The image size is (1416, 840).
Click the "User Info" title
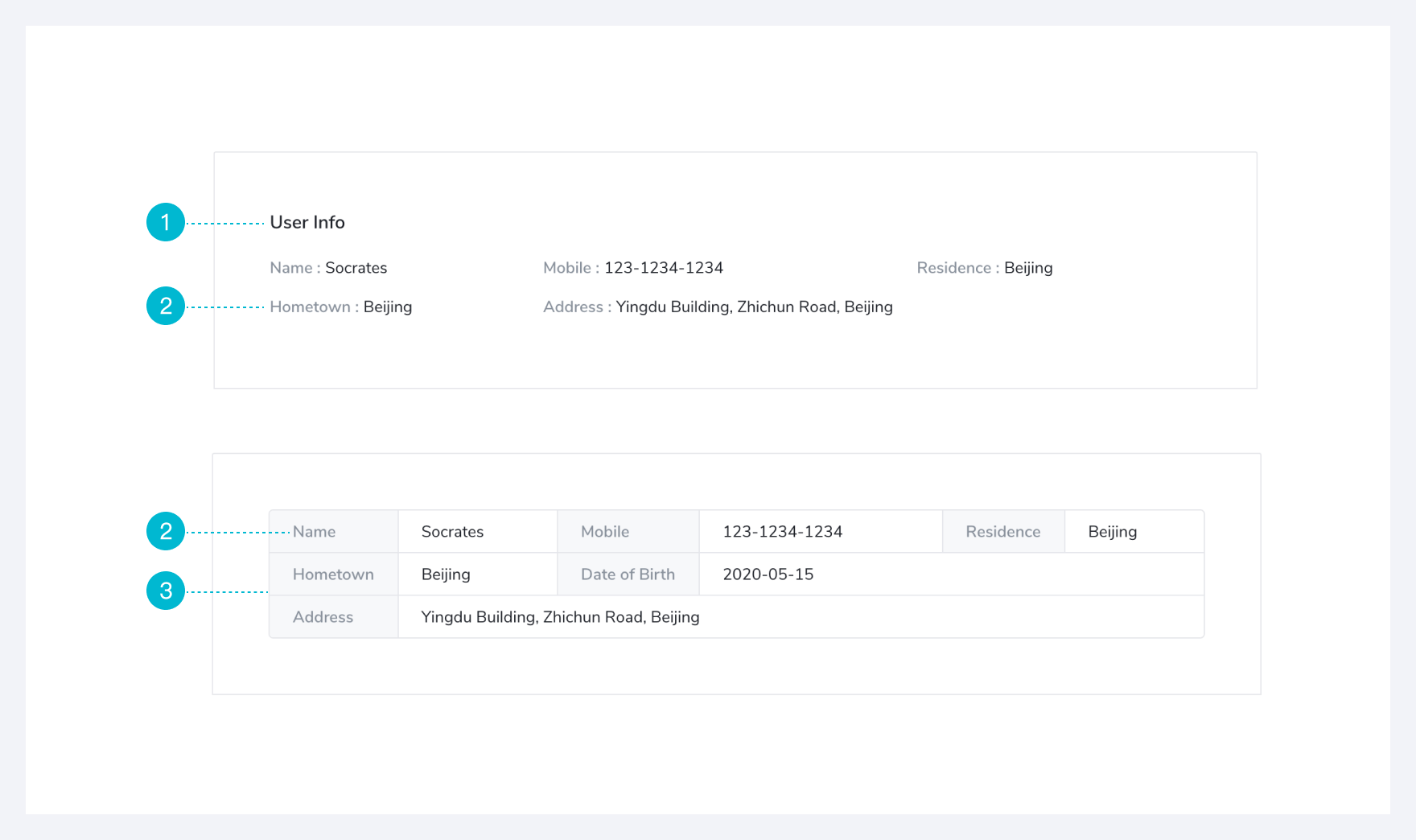(307, 222)
